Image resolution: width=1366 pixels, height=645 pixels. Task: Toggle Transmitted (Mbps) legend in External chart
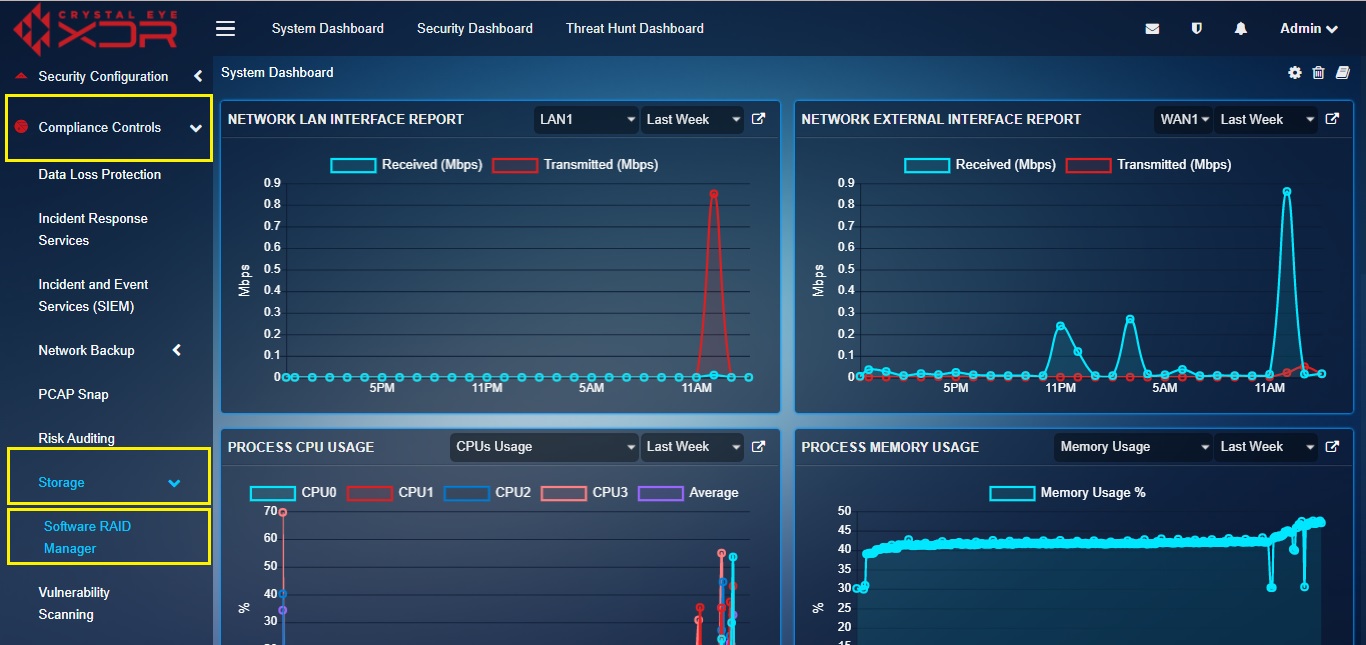point(1149,165)
